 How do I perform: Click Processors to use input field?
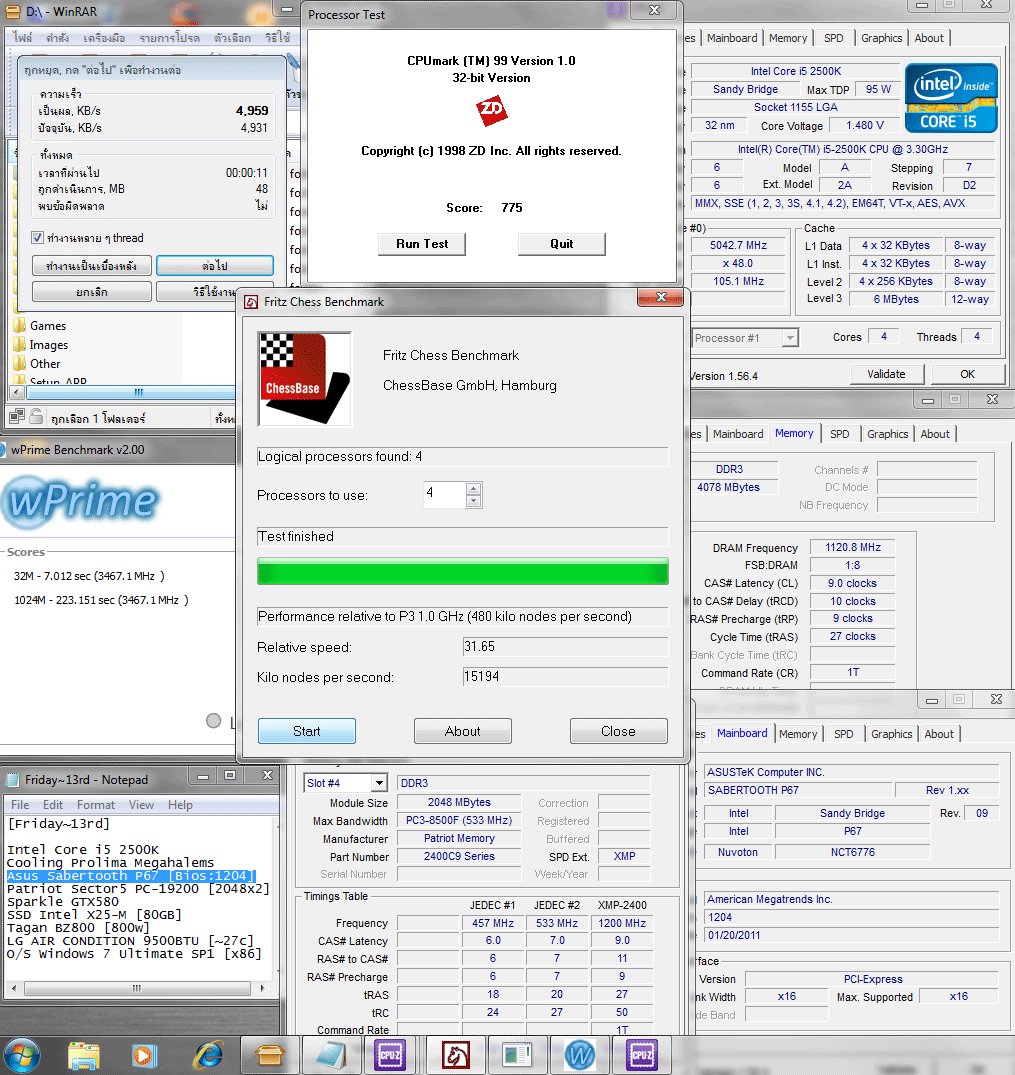[x=444, y=494]
